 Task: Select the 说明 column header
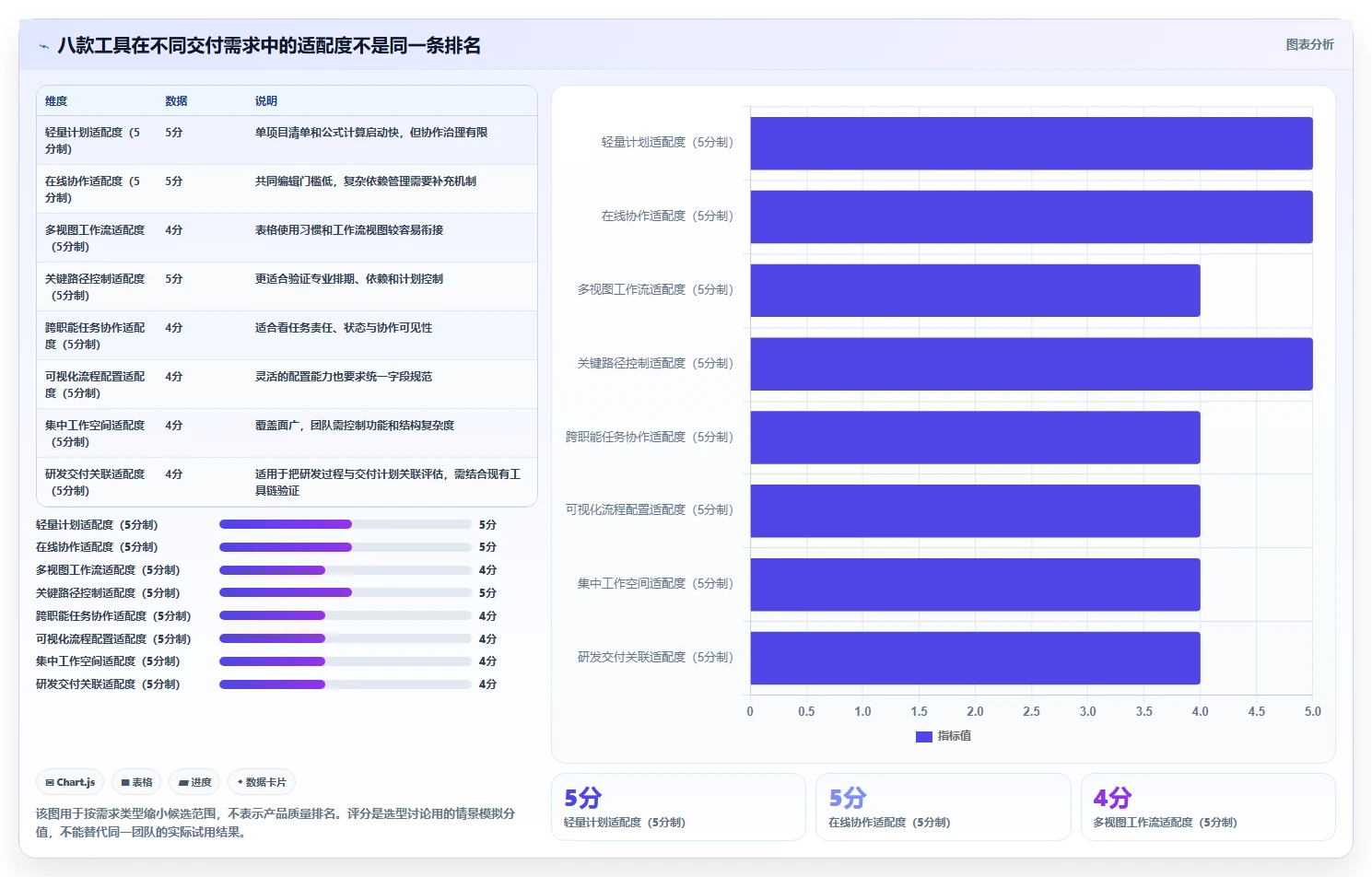pyautogui.click(x=266, y=101)
